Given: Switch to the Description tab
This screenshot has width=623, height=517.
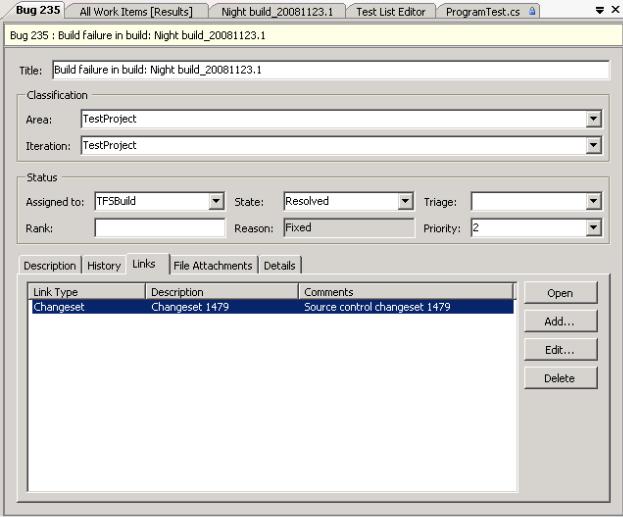Looking at the screenshot, I should coord(49,266).
